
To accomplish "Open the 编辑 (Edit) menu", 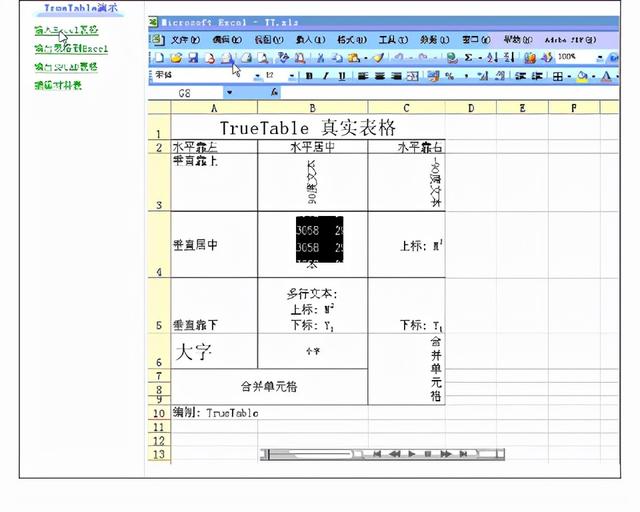I will coord(227,40).
